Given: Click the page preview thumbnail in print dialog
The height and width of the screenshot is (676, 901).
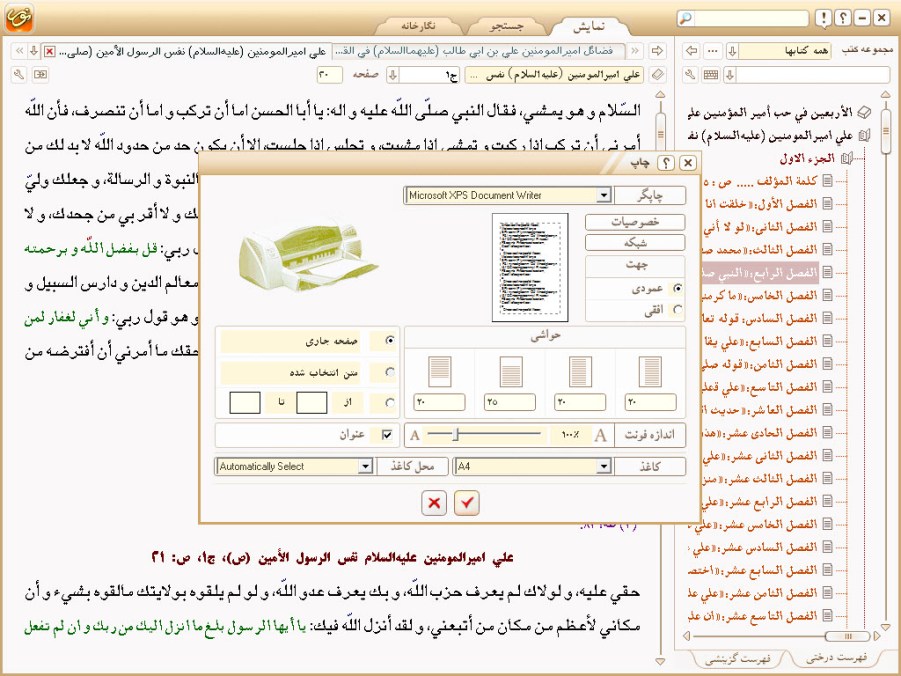Looking at the screenshot, I should click(x=530, y=267).
